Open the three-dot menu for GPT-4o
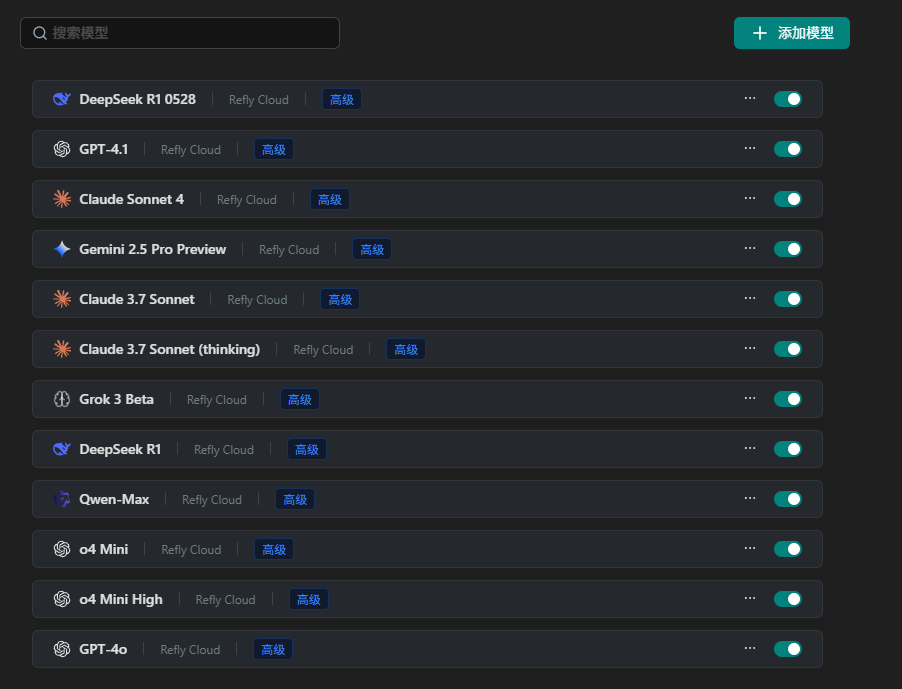Image resolution: width=902 pixels, height=689 pixels. pyautogui.click(x=750, y=649)
